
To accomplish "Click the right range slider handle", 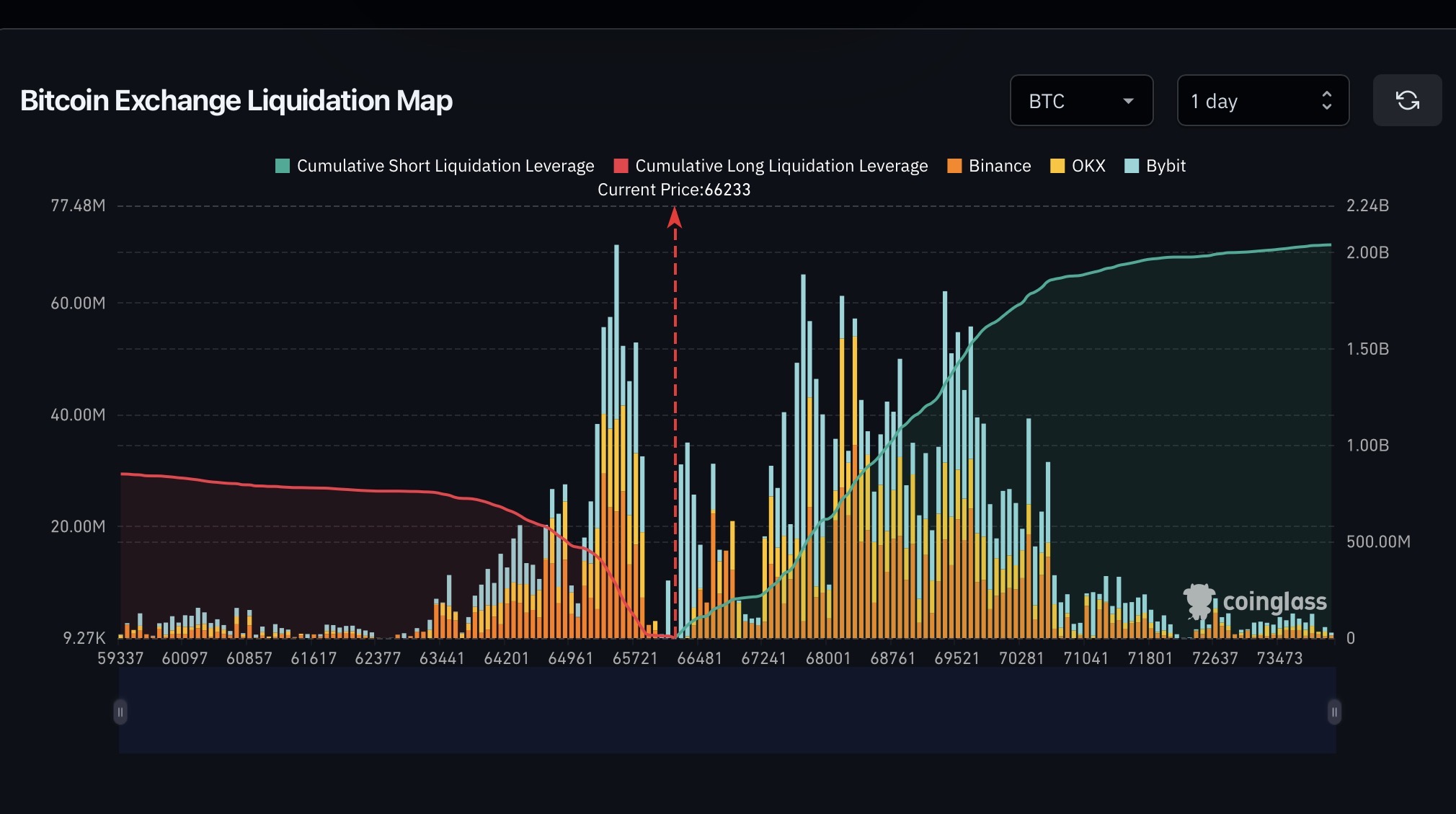I will [1334, 712].
